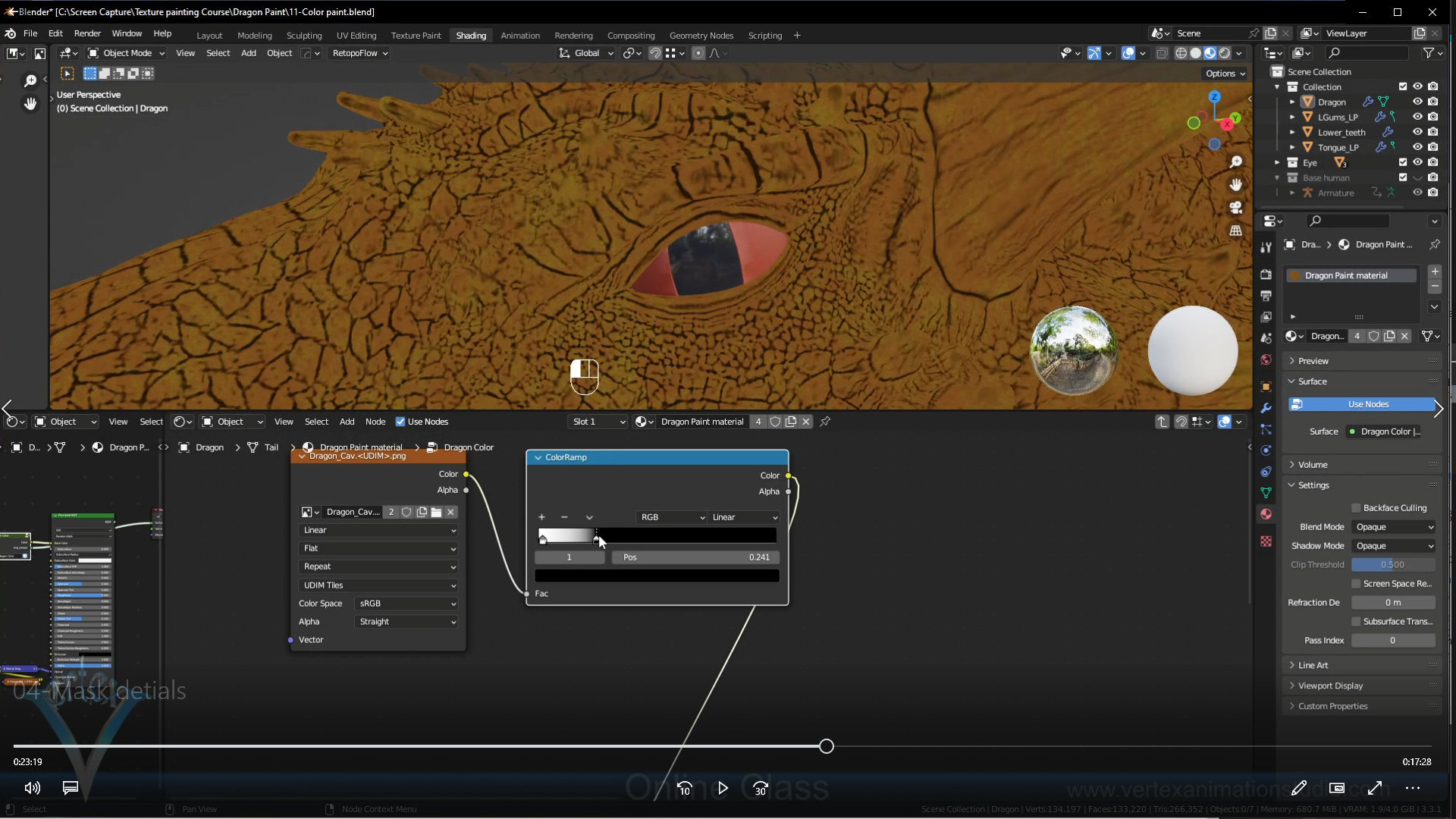Enable Screen Space Refraction checkbox
The image size is (1456, 819).
point(1356,584)
